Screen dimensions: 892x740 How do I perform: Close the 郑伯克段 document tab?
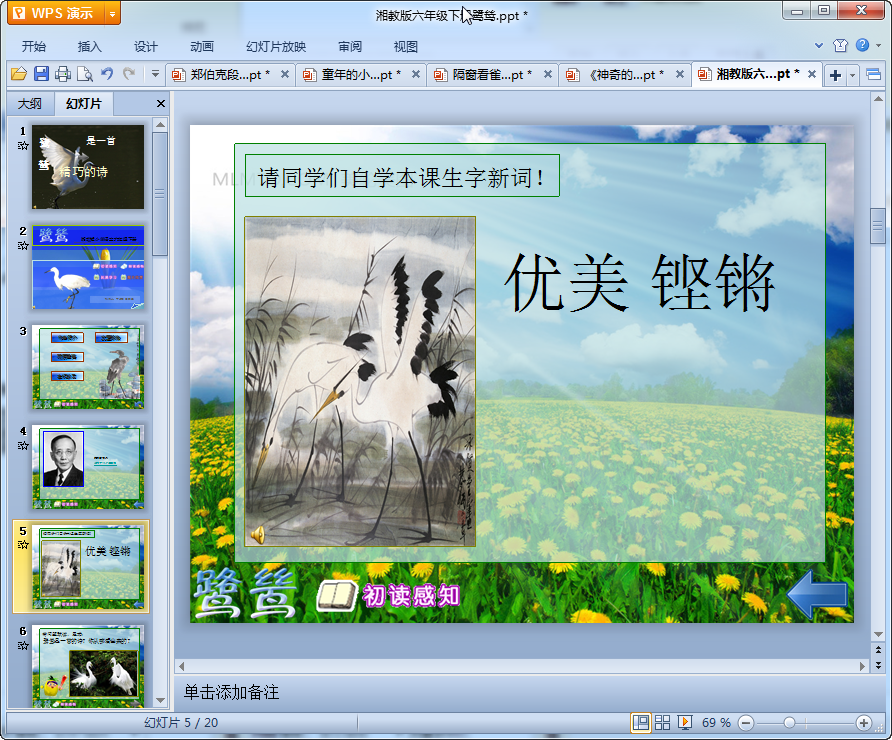285,74
